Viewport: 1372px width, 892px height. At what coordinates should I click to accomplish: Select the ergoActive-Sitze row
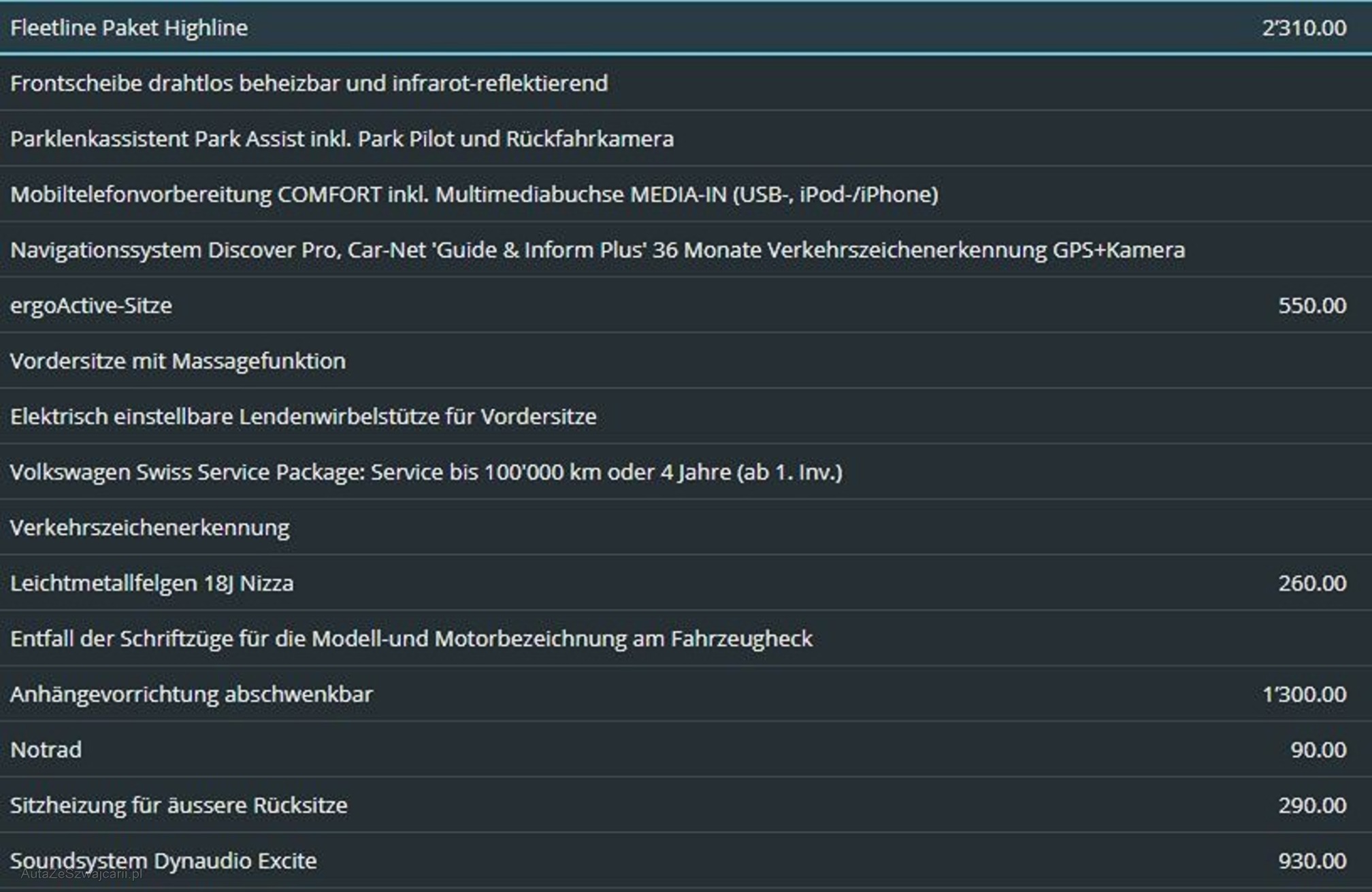(686, 305)
